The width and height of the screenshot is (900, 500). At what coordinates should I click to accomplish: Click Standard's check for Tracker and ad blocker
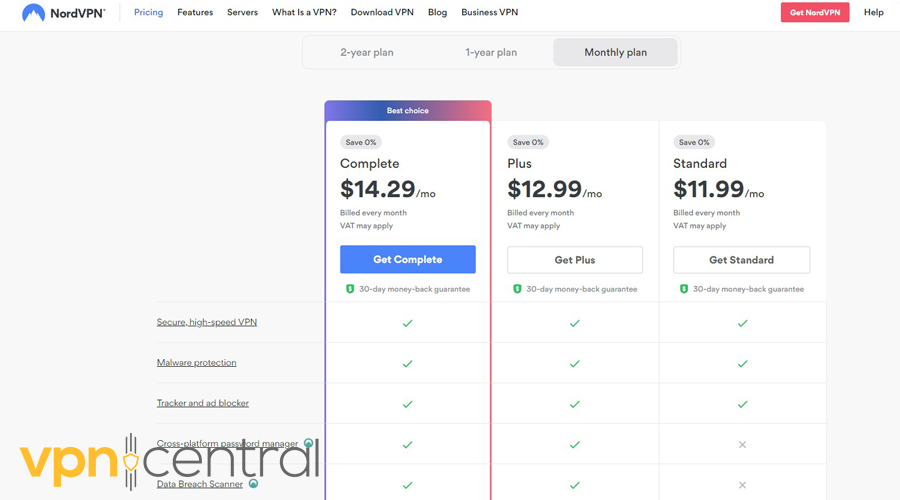(742, 404)
